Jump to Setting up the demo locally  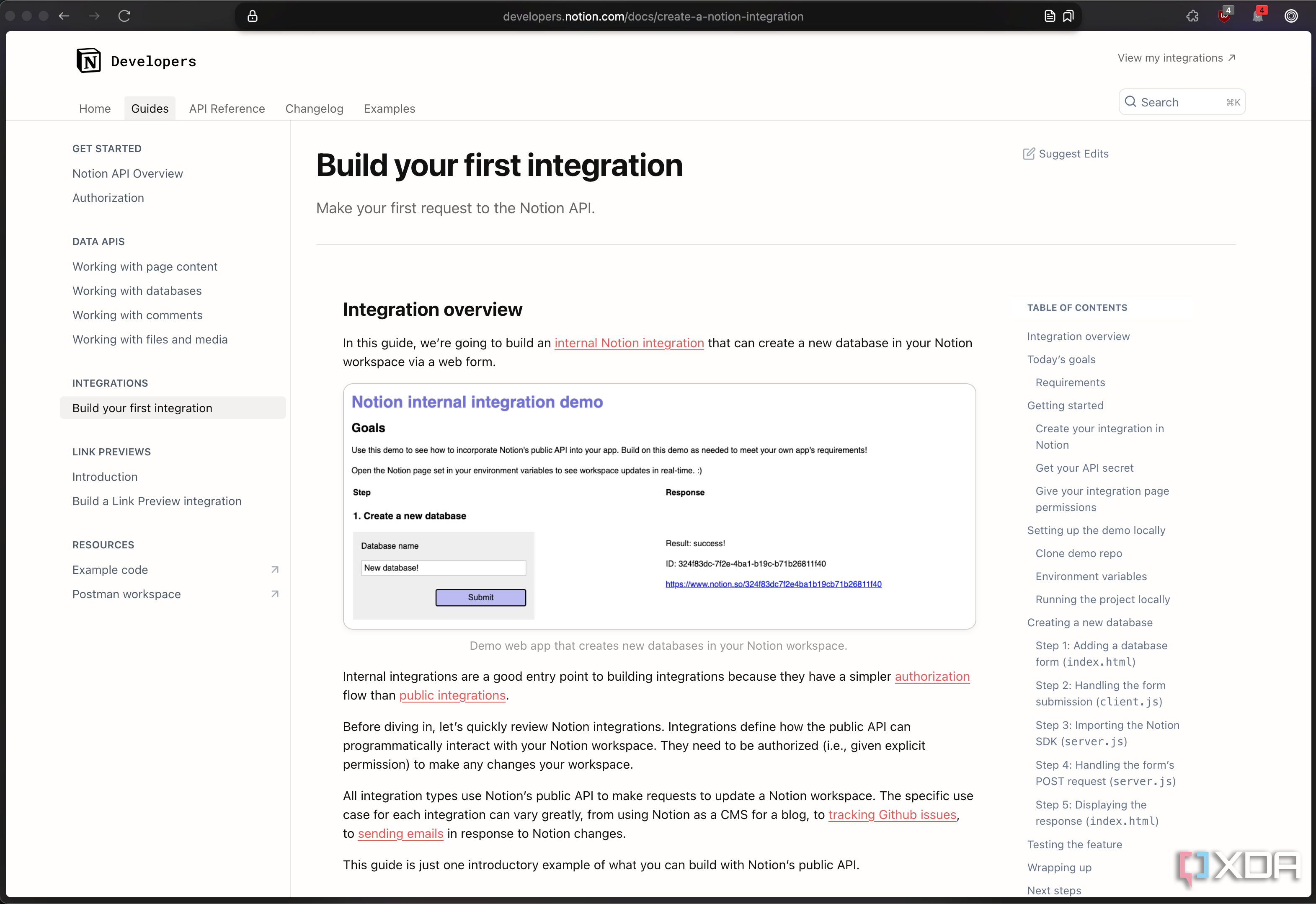tap(1096, 530)
